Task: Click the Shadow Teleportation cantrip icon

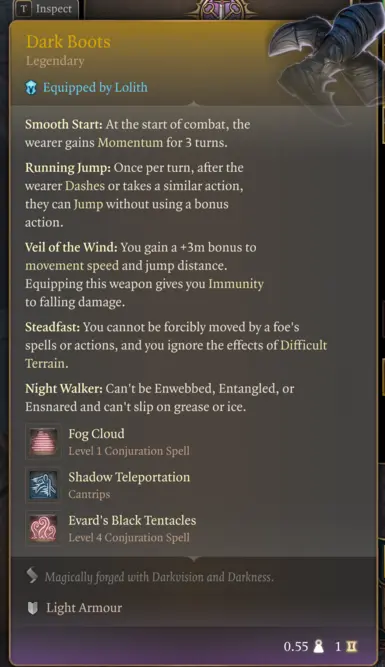Action: (x=43, y=485)
